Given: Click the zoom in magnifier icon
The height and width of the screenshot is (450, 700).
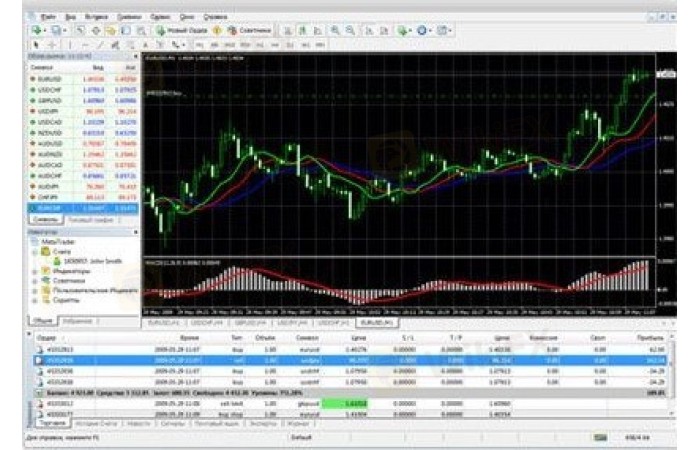Looking at the screenshot, I should click(335, 31).
